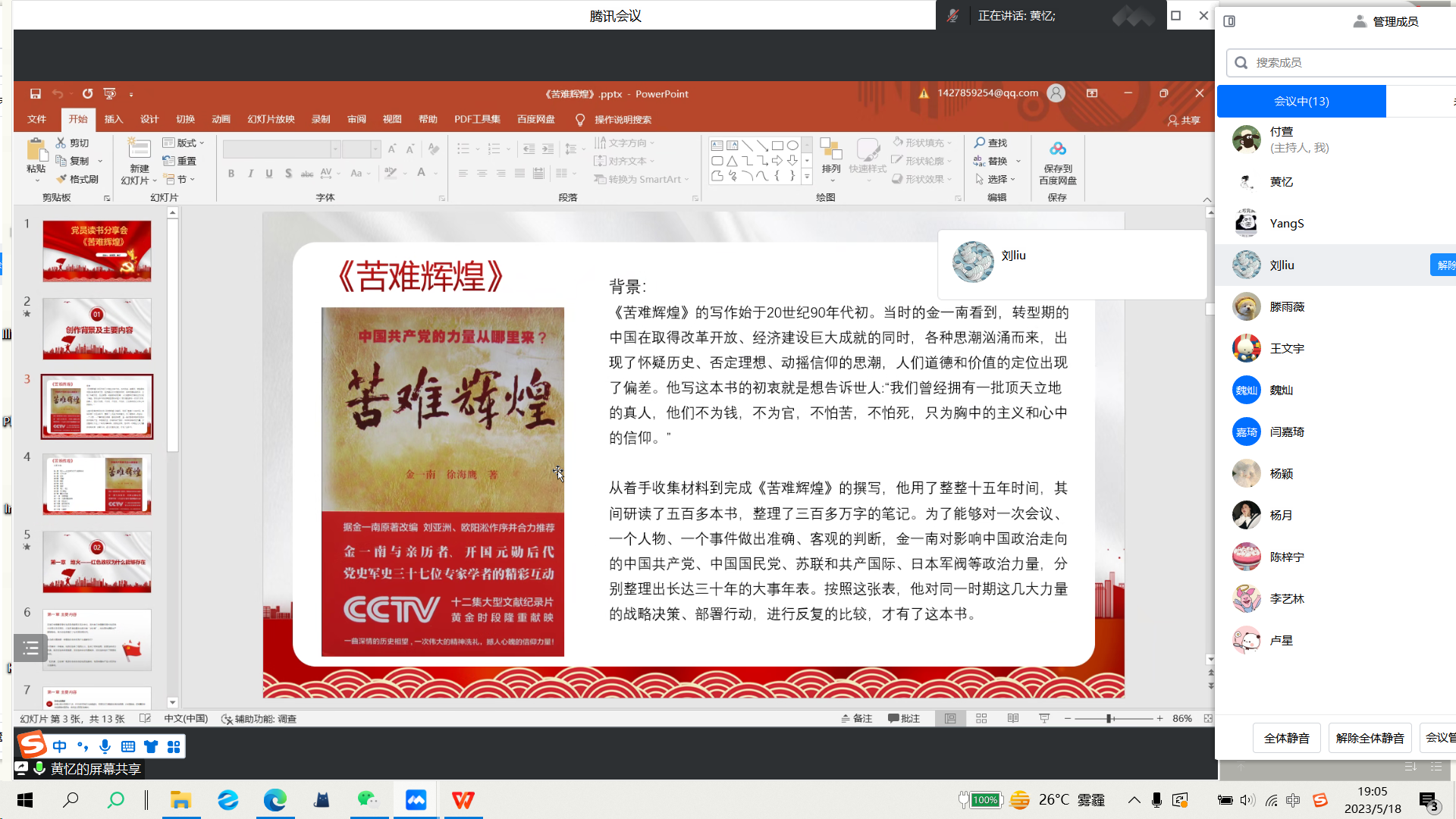Open the 幻灯片放映 ribbon tab
The height and width of the screenshot is (819, 1456).
coord(271,119)
